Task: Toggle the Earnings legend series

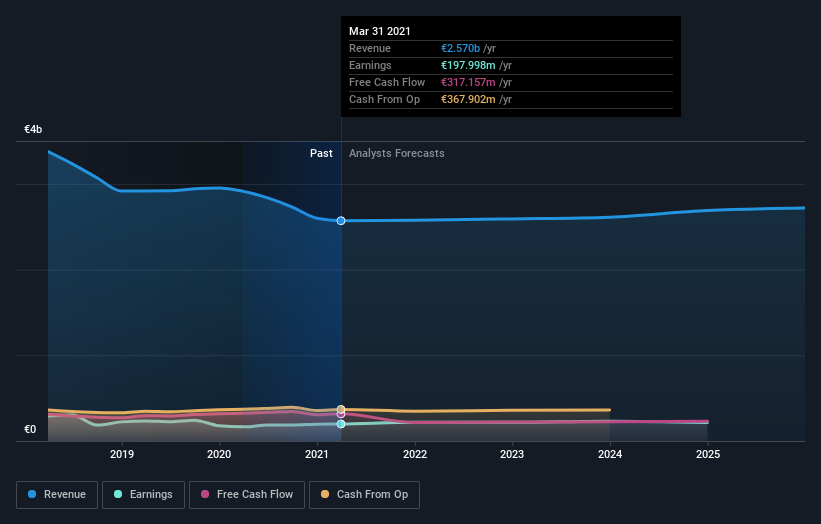Action: coord(143,495)
